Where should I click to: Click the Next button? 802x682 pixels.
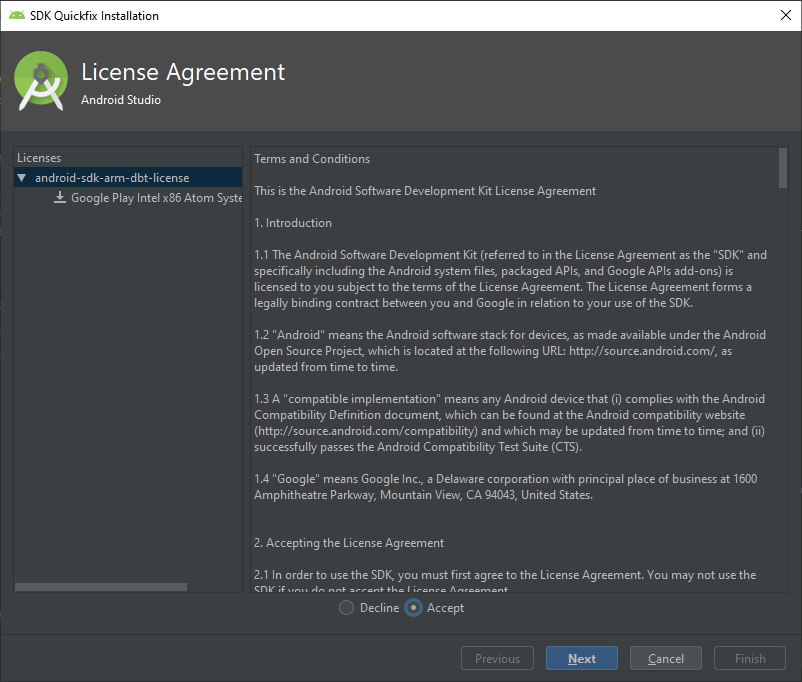pos(582,658)
